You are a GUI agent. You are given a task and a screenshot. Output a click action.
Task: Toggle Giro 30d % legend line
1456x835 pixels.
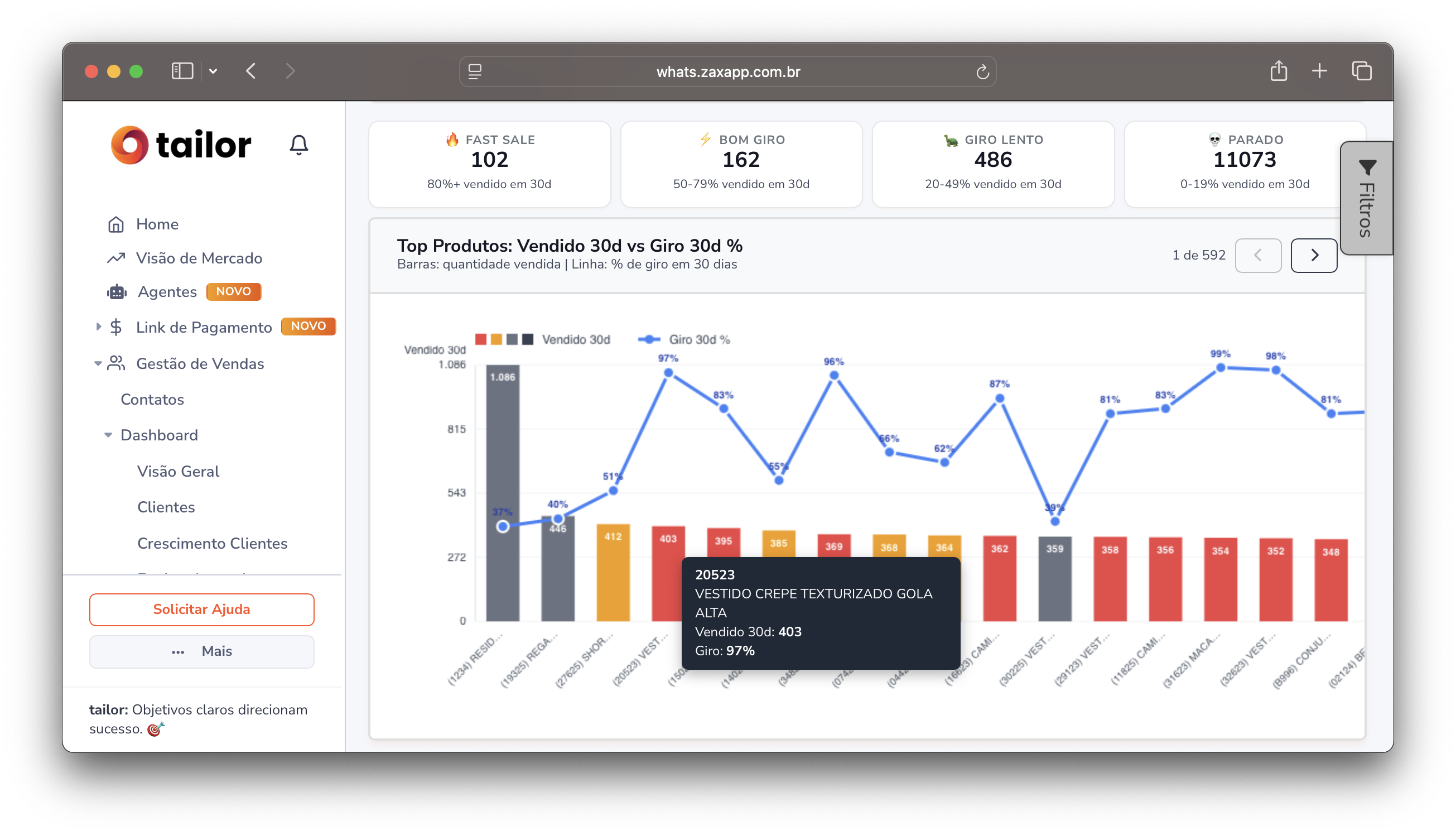coord(698,339)
